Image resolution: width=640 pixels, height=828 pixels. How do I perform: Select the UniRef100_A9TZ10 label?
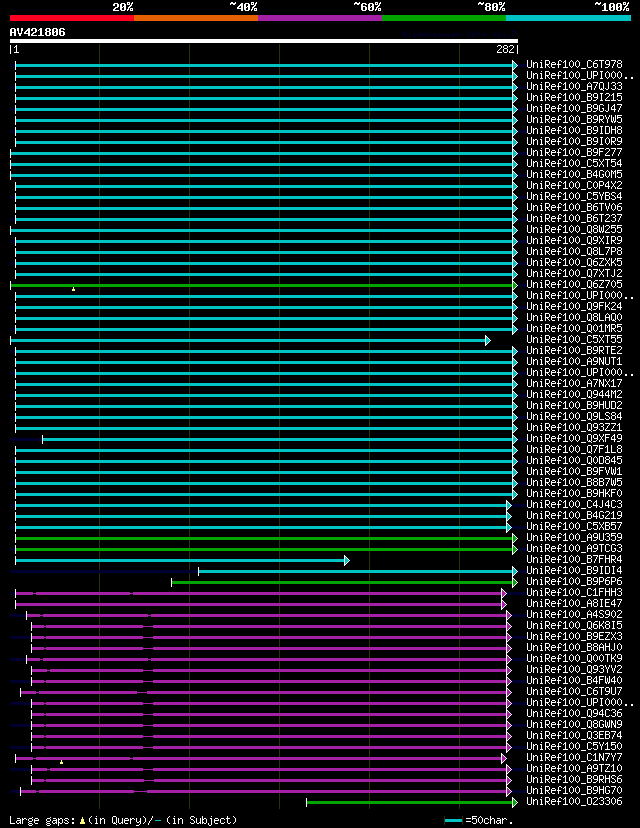click(x=574, y=768)
